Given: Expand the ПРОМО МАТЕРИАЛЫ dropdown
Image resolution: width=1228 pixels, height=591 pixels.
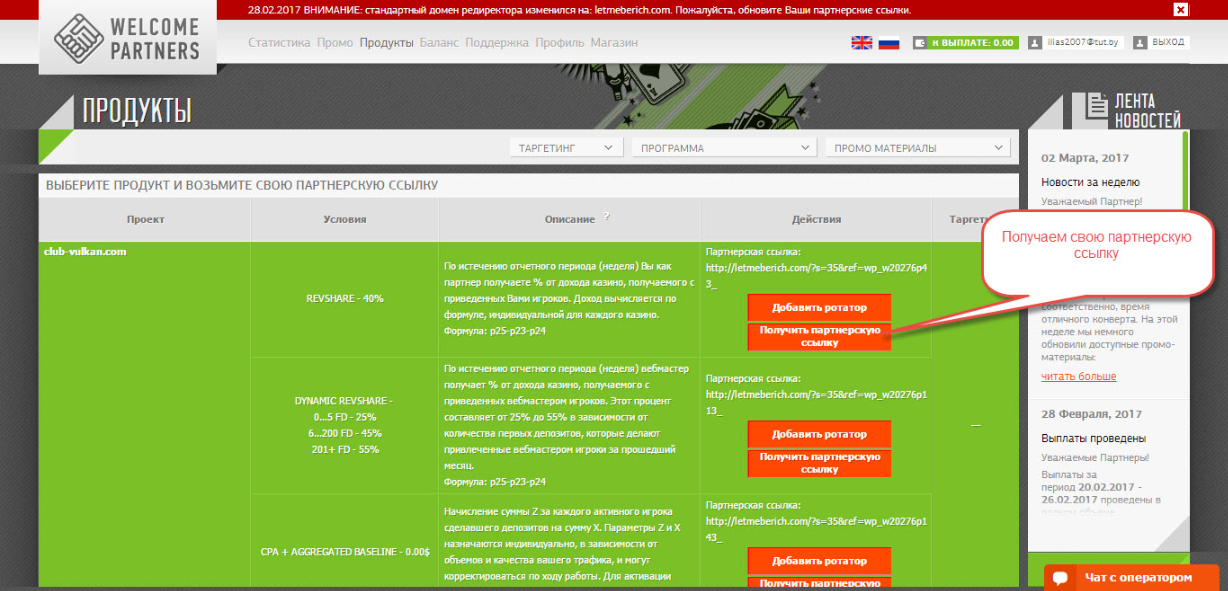Looking at the screenshot, I should pos(916,148).
